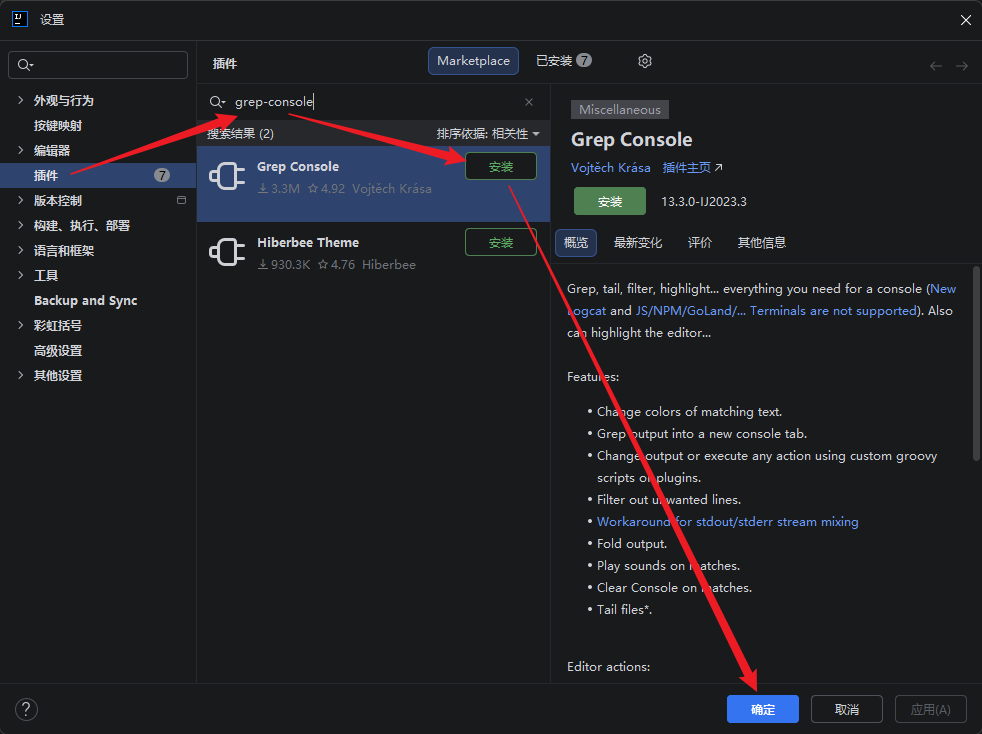This screenshot has height=734, width=982.
Task: Click the settings search input field
Action: pyautogui.click(x=98, y=65)
